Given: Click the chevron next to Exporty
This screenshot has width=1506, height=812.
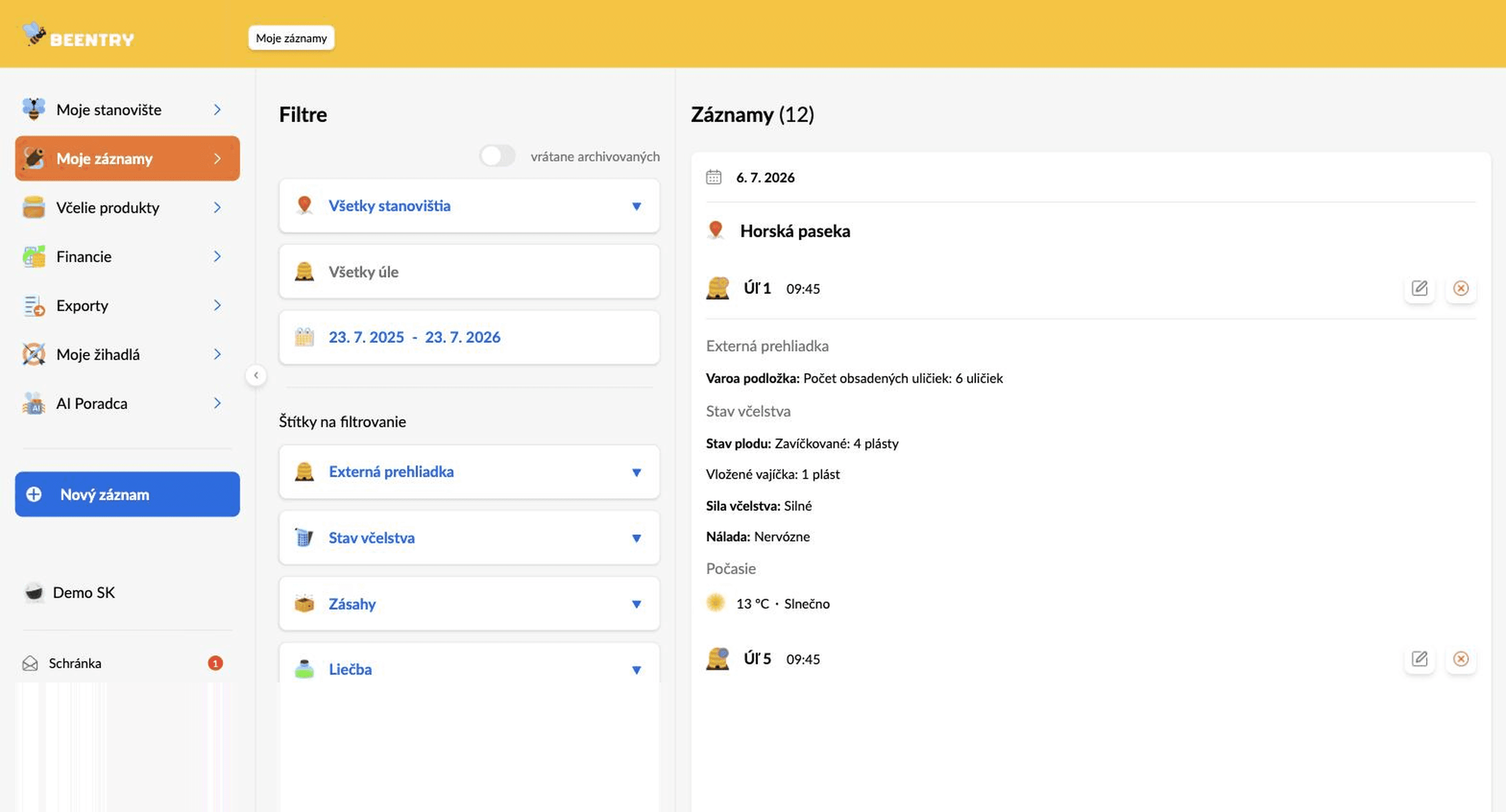Looking at the screenshot, I should (217, 306).
